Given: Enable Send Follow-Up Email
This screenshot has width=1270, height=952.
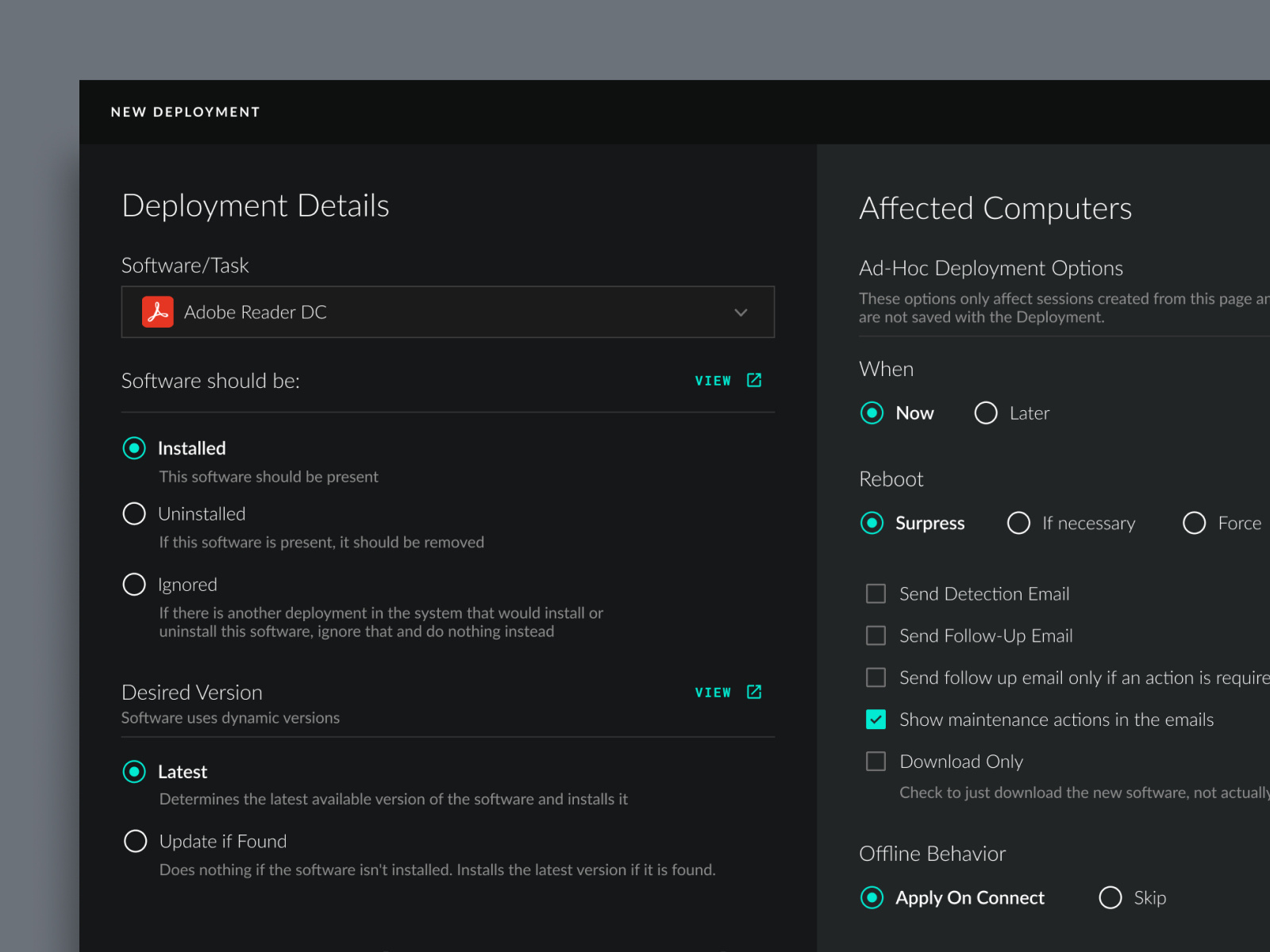Looking at the screenshot, I should coord(876,635).
